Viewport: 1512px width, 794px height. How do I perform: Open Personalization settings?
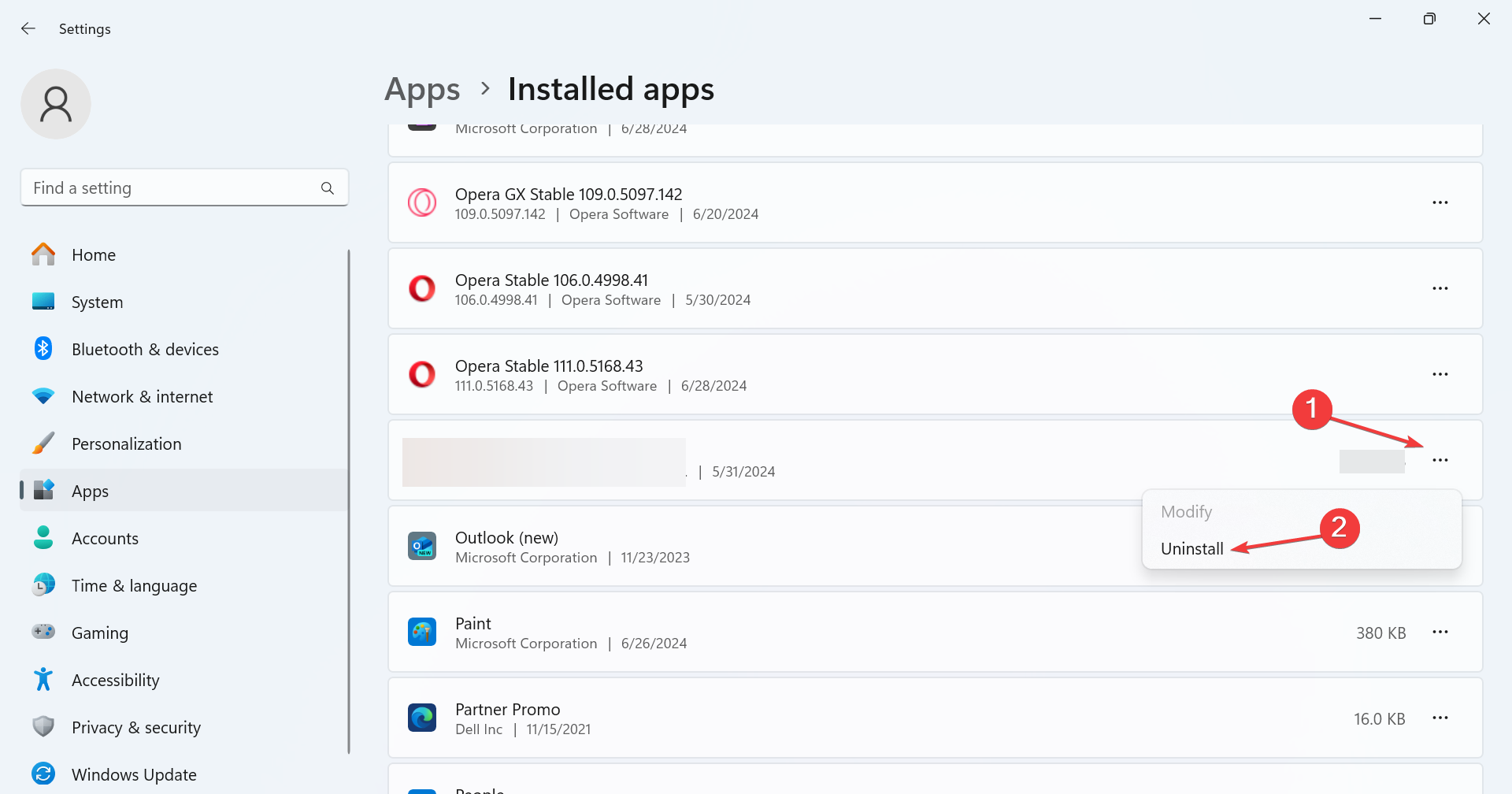coord(184,443)
